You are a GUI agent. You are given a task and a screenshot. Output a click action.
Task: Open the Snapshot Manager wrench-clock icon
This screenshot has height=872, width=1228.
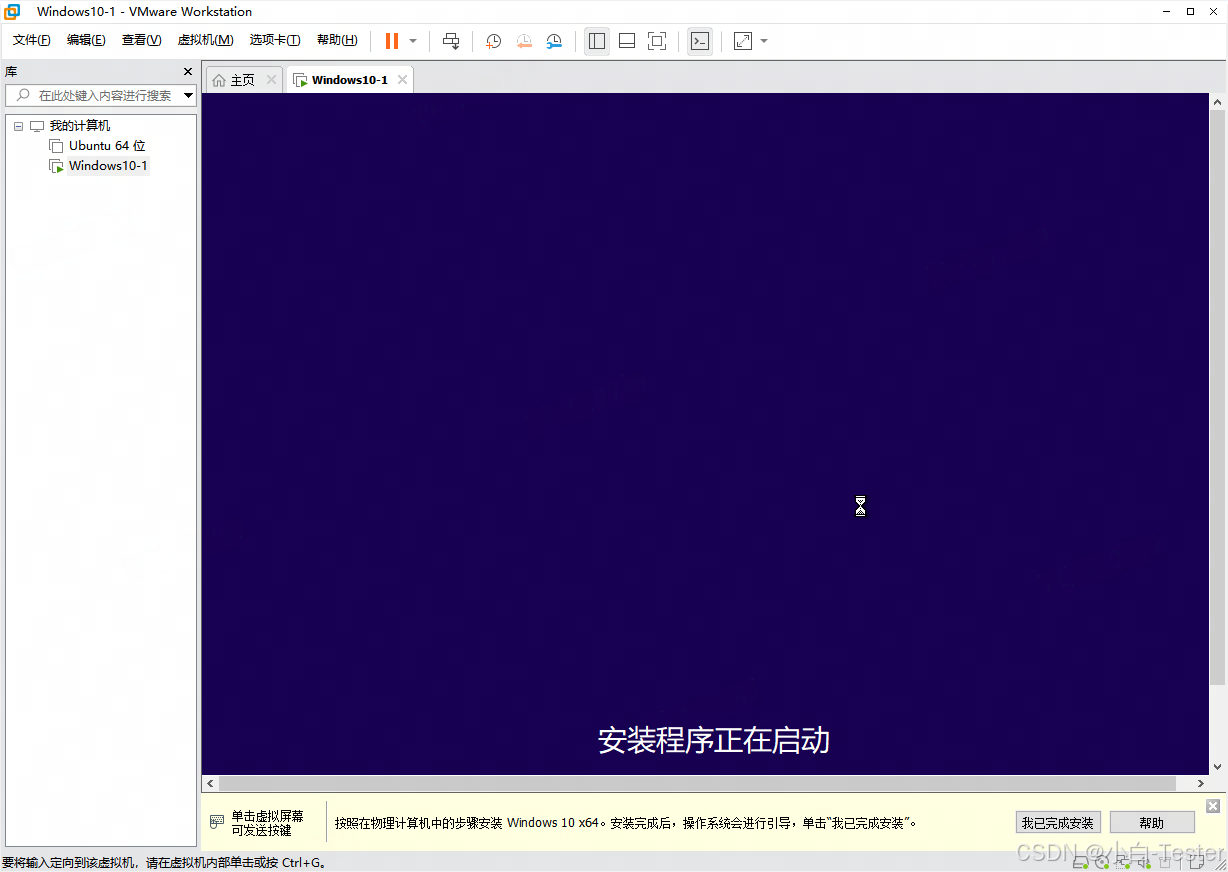pos(554,41)
